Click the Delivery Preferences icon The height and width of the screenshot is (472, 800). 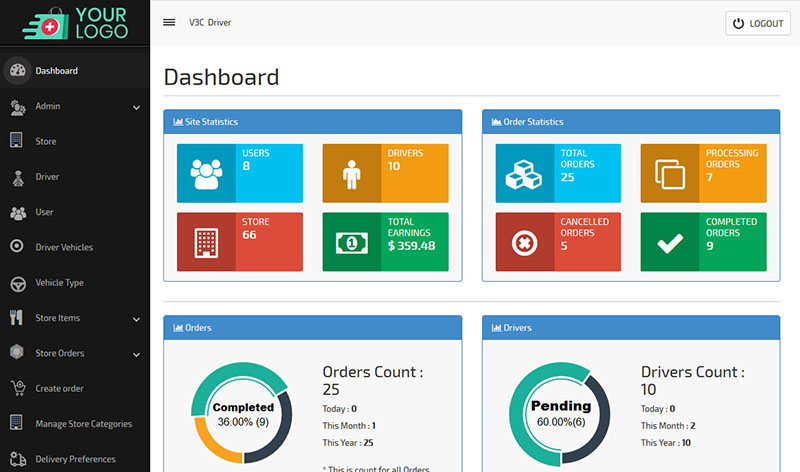coord(18,459)
